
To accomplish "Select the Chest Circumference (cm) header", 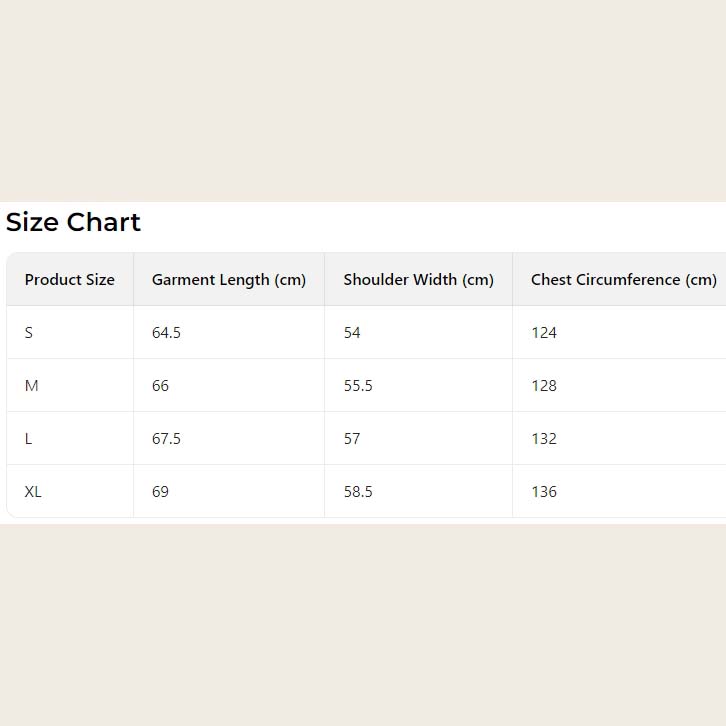I will (624, 280).
